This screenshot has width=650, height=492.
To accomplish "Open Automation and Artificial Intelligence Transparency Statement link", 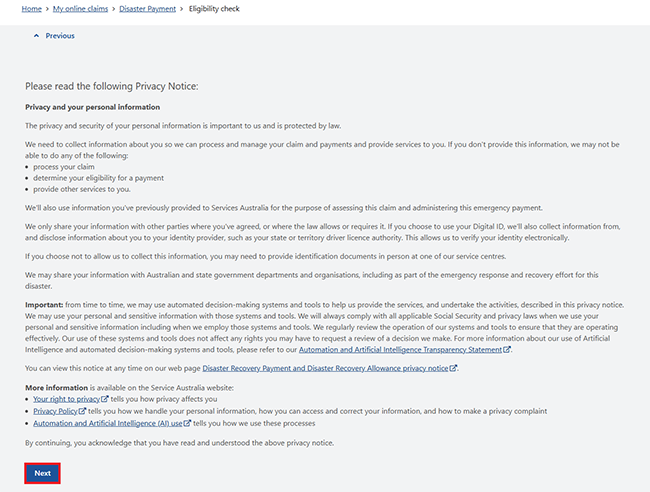I will 400,349.
